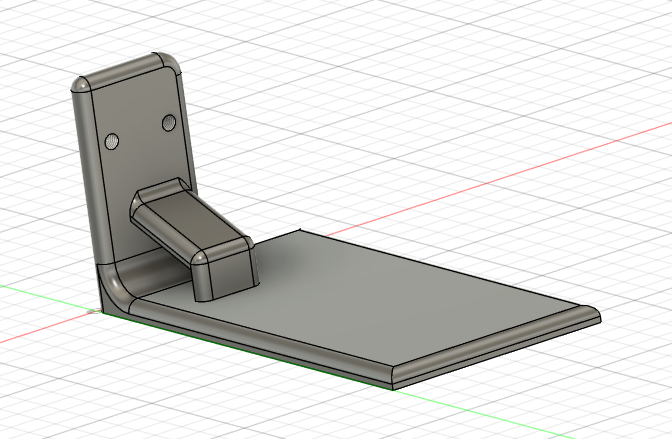
Task: Select the angled top face of hook arm
Action: [195, 222]
